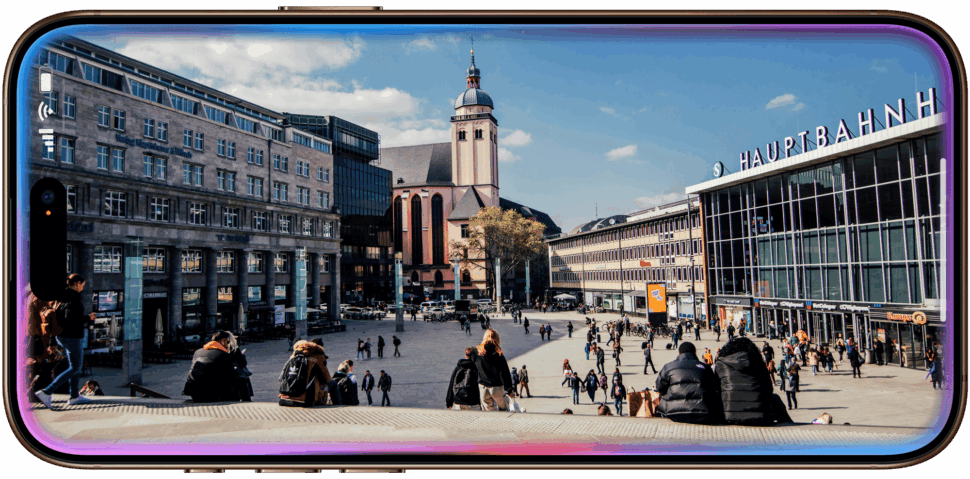Viewport: 970px width, 479px height.
Task: Click the two people in black puffer jackets
Action: pos(715,384)
